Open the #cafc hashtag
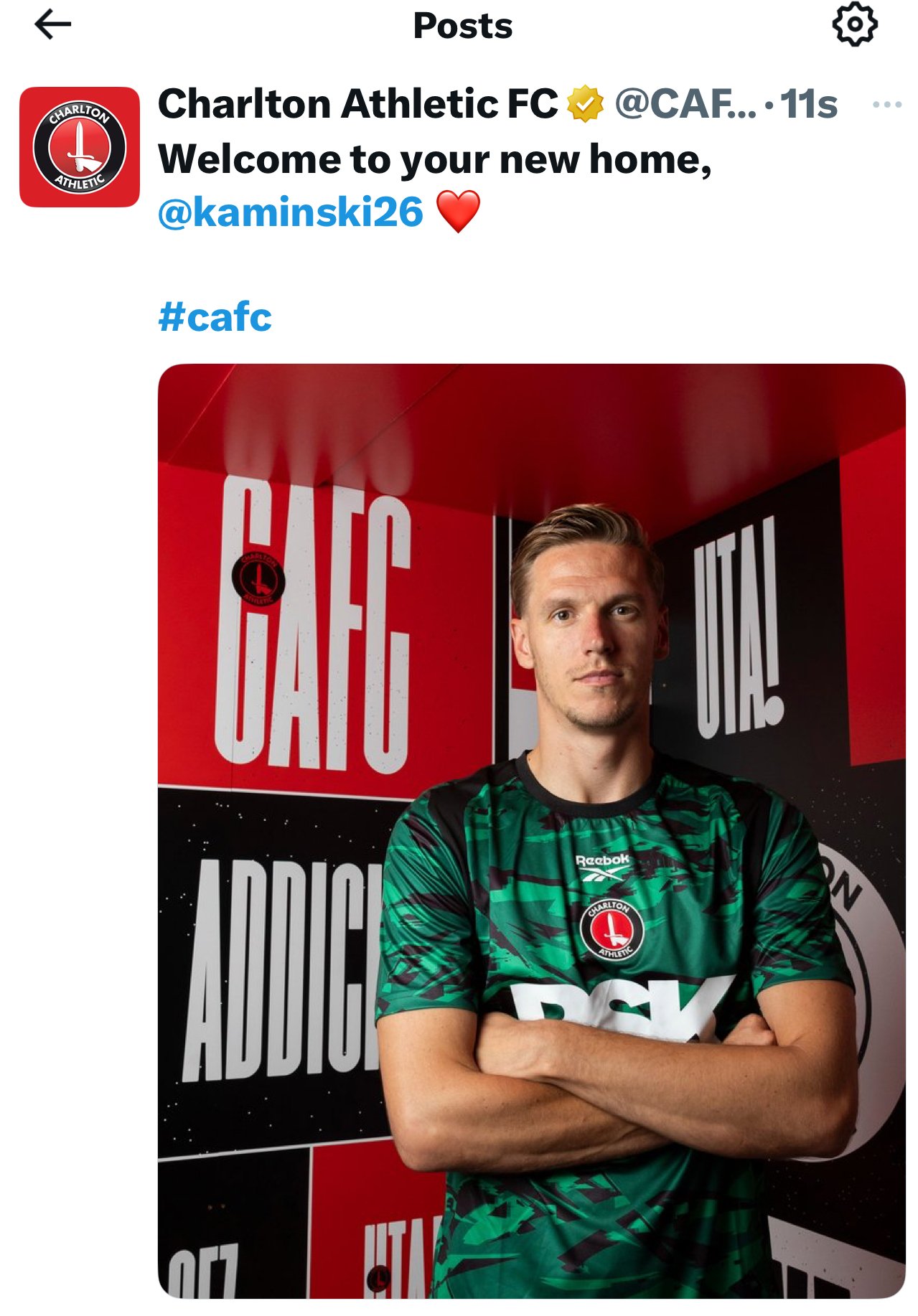This screenshot has height=1316, width=918. (x=215, y=316)
